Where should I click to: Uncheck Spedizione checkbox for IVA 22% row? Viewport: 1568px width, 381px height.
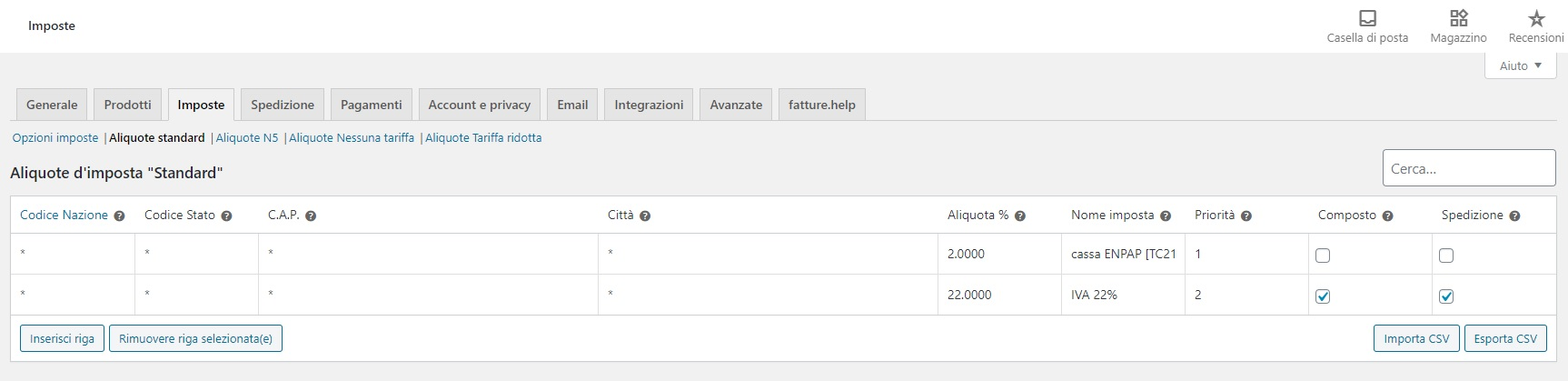(x=1446, y=296)
